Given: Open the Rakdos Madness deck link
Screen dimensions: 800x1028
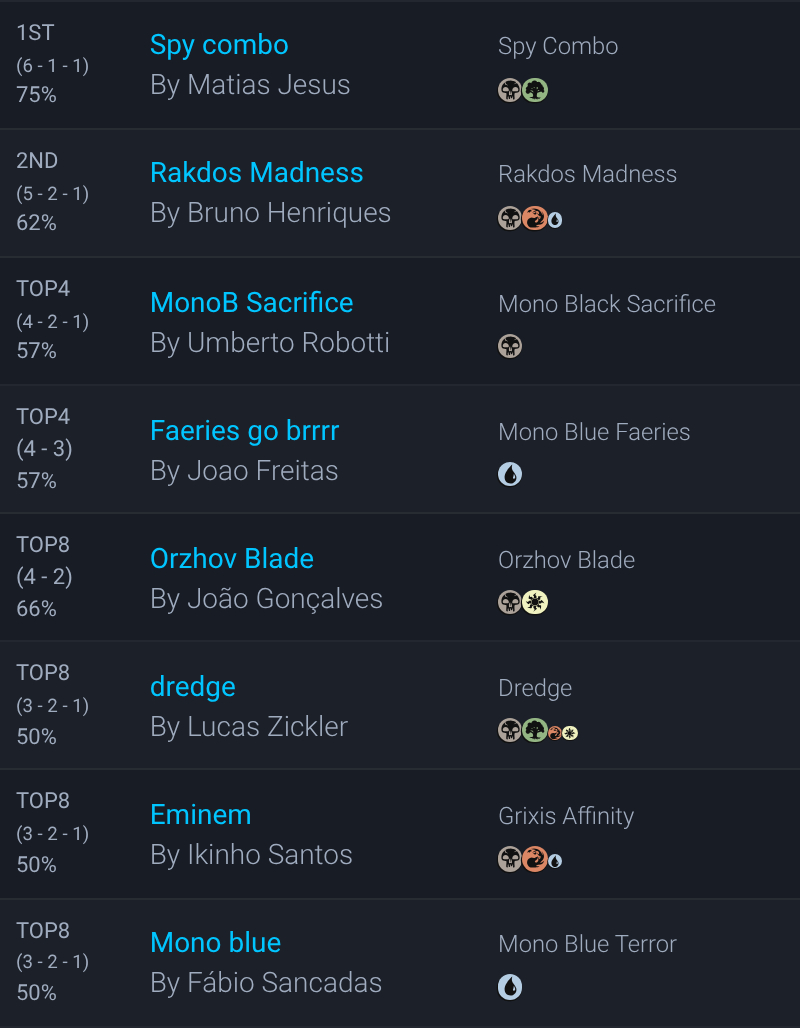Looking at the screenshot, I should click(x=256, y=173).
